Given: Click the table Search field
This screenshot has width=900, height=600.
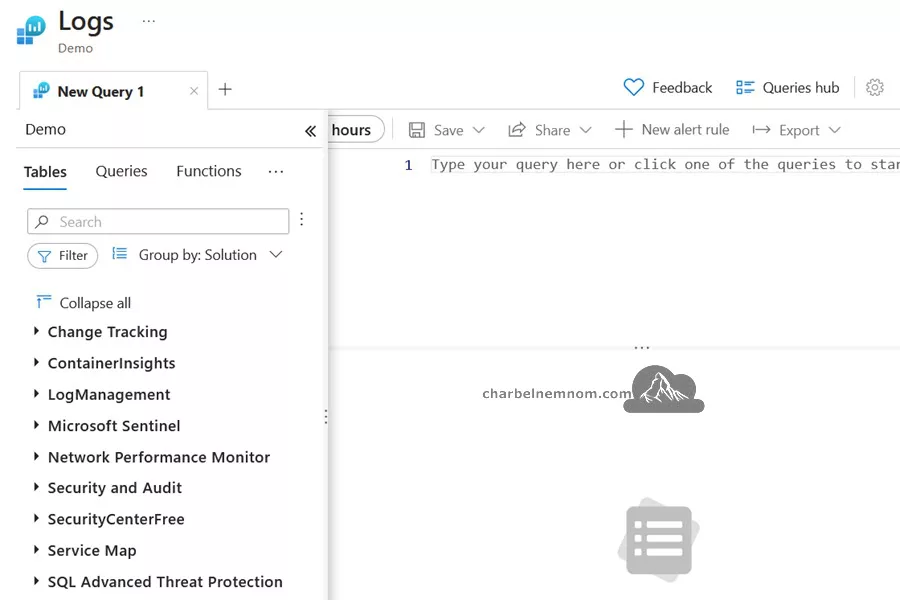Looking at the screenshot, I should (x=158, y=222).
